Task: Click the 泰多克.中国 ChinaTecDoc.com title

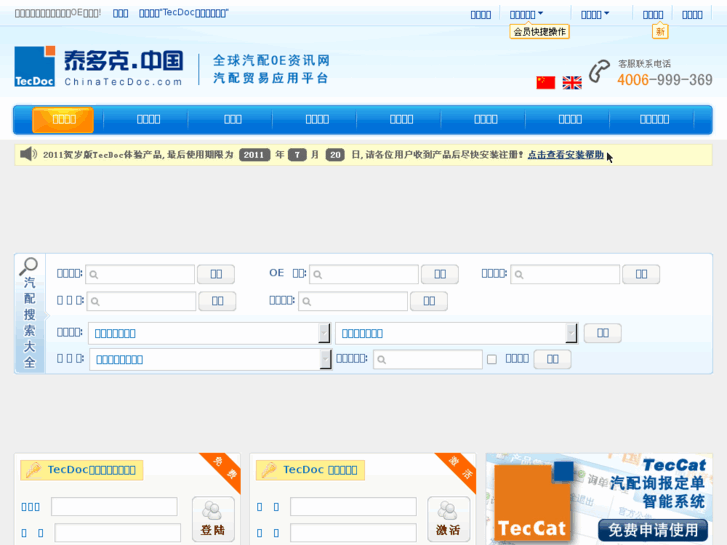Action: [123, 68]
